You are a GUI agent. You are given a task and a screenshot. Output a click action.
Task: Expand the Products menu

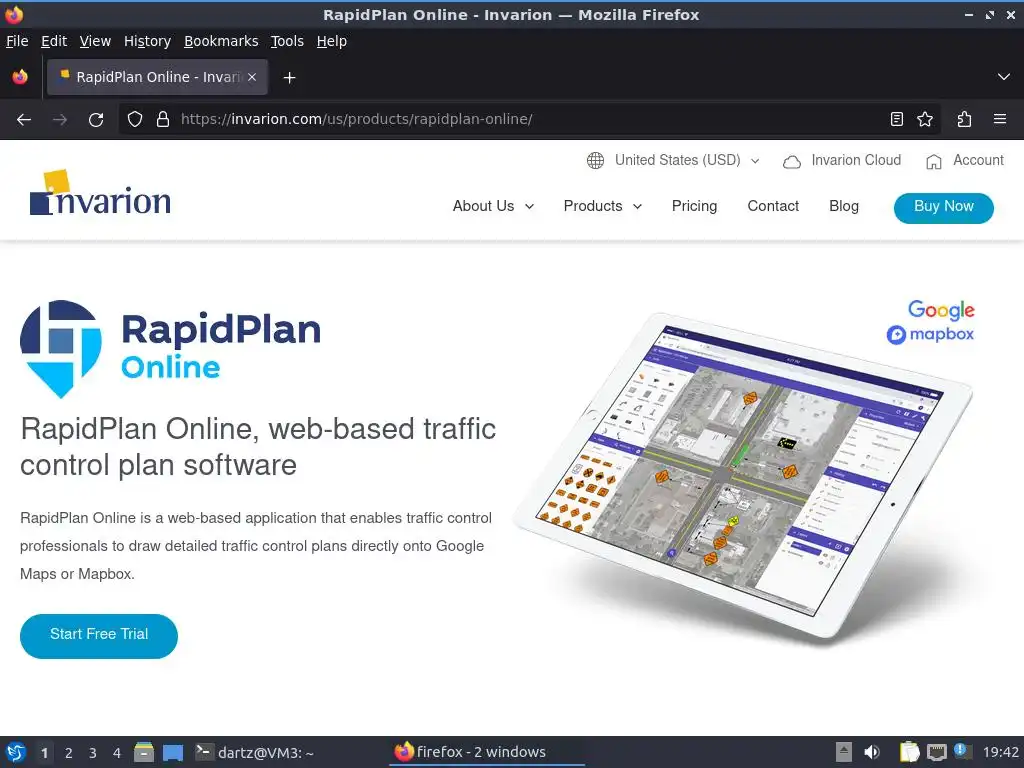coord(602,206)
